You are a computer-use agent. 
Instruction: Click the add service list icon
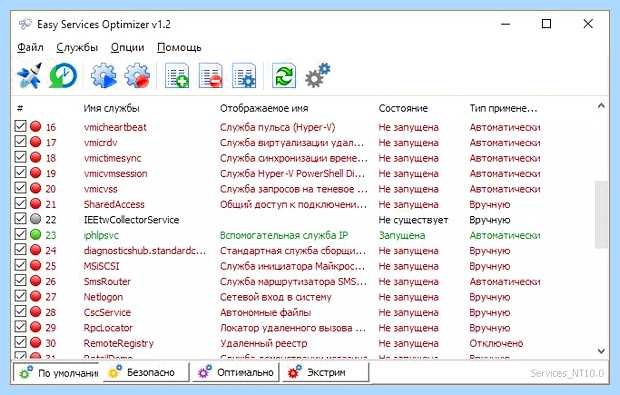pos(177,75)
